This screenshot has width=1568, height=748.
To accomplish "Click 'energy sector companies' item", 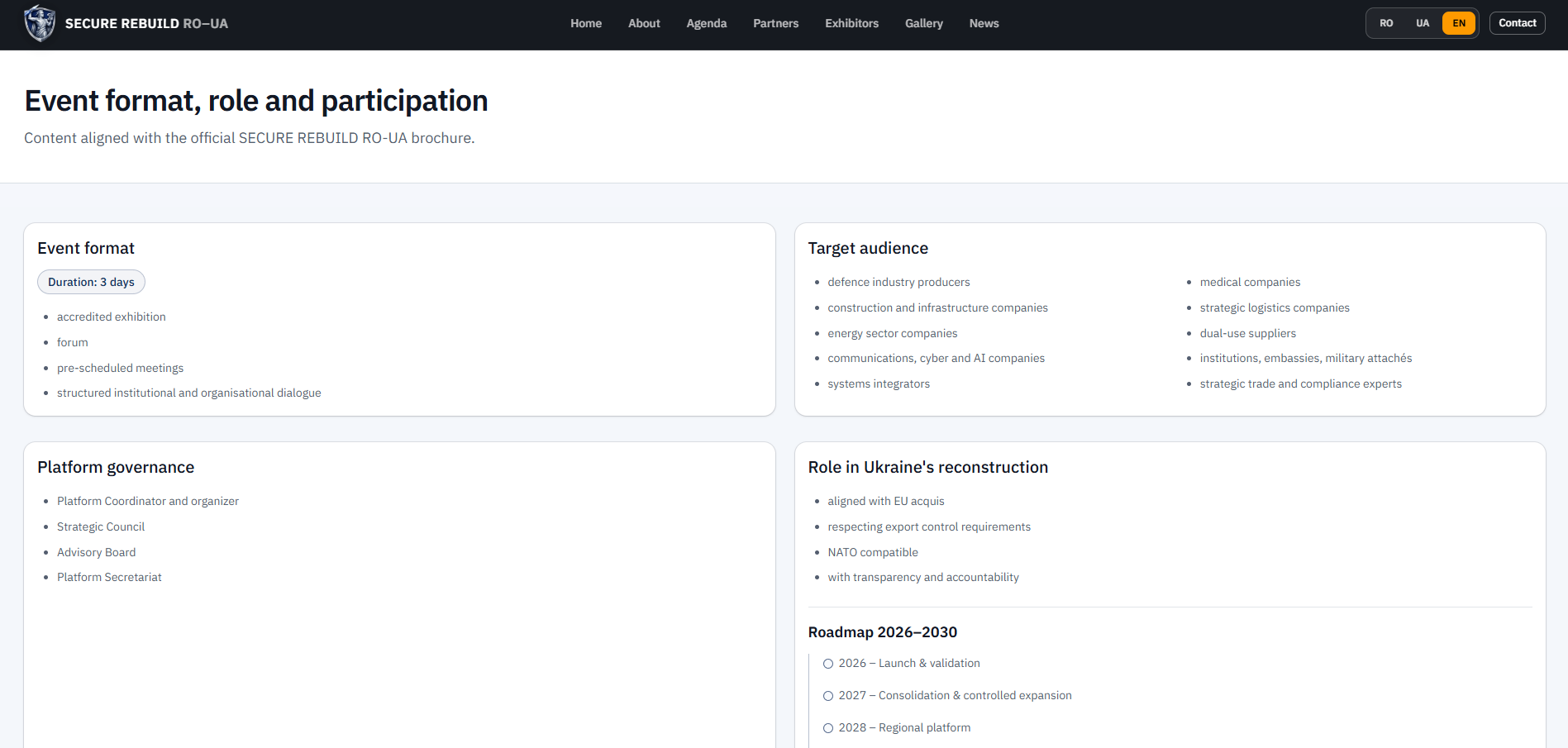I will [893, 333].
